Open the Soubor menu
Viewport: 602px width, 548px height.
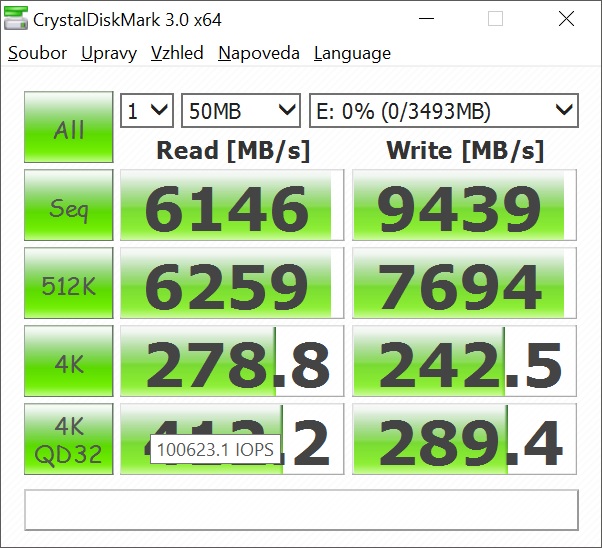[x=37, y=53]
